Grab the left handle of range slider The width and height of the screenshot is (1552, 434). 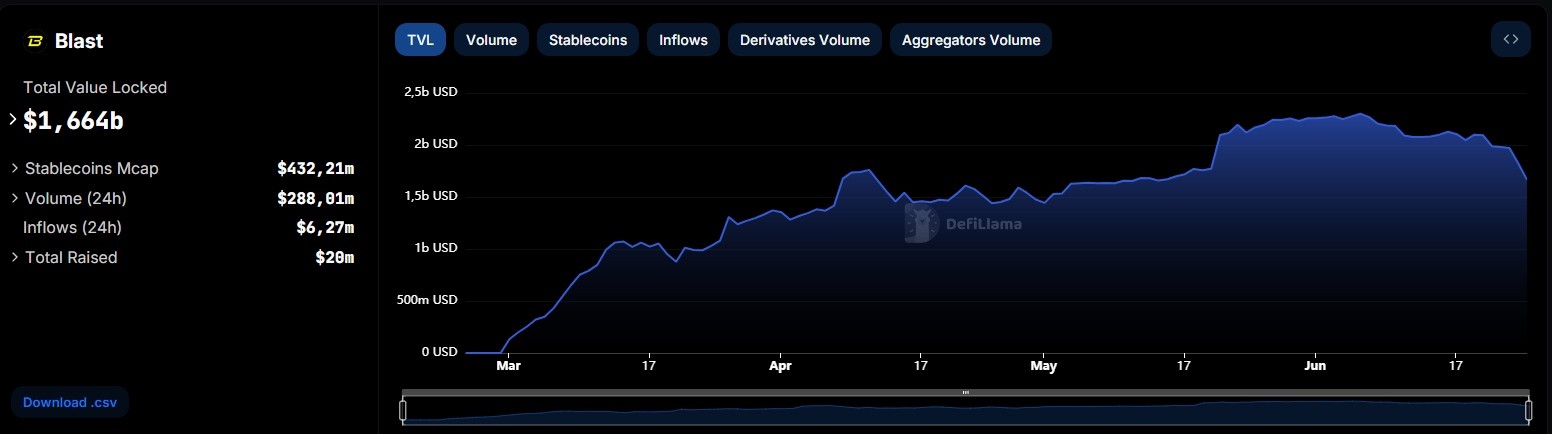[x=403, y=410]
